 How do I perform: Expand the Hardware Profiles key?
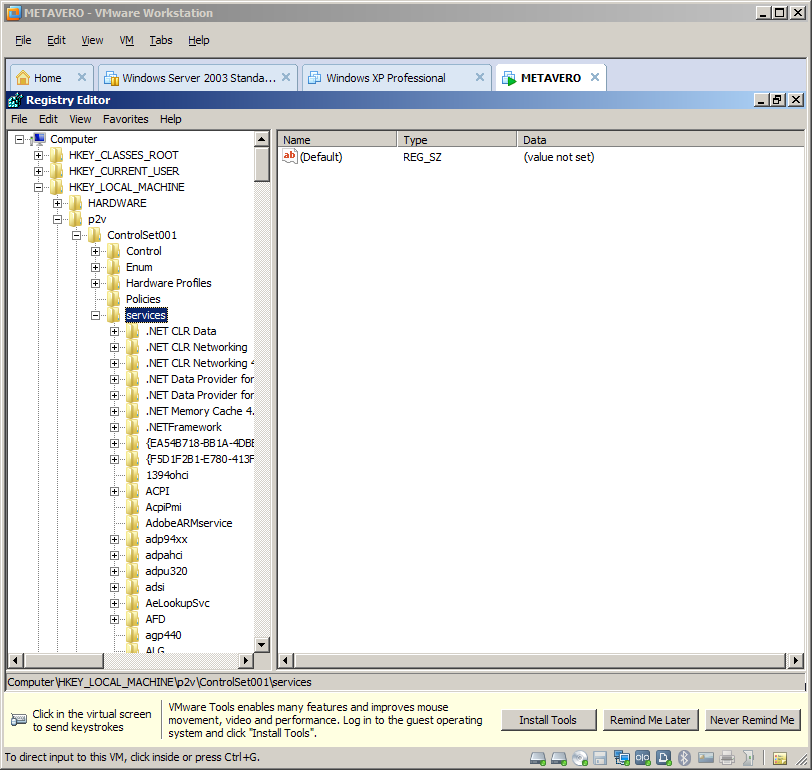pos(95,283)
